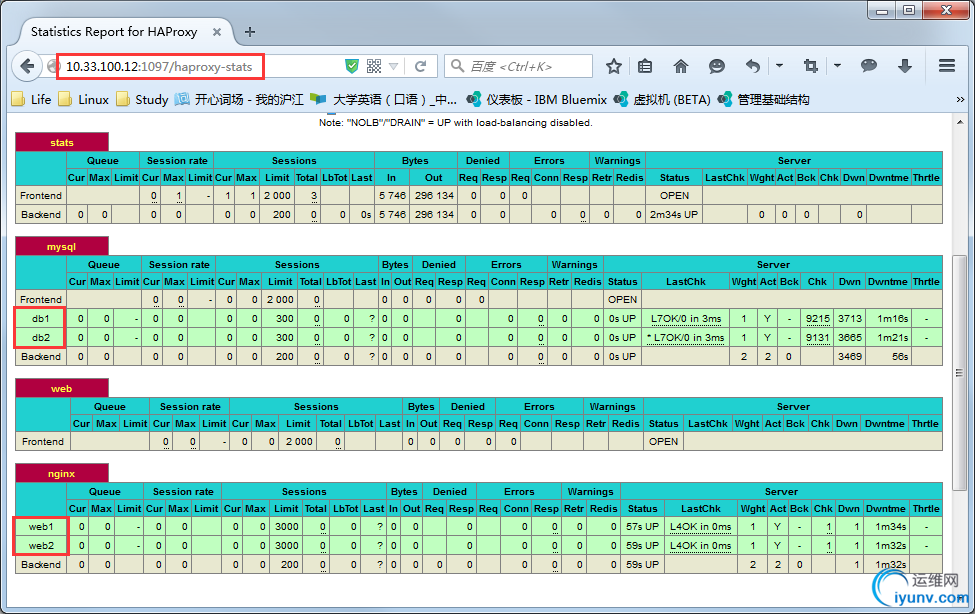Go back with the browser back arrow

pos(27,66)
